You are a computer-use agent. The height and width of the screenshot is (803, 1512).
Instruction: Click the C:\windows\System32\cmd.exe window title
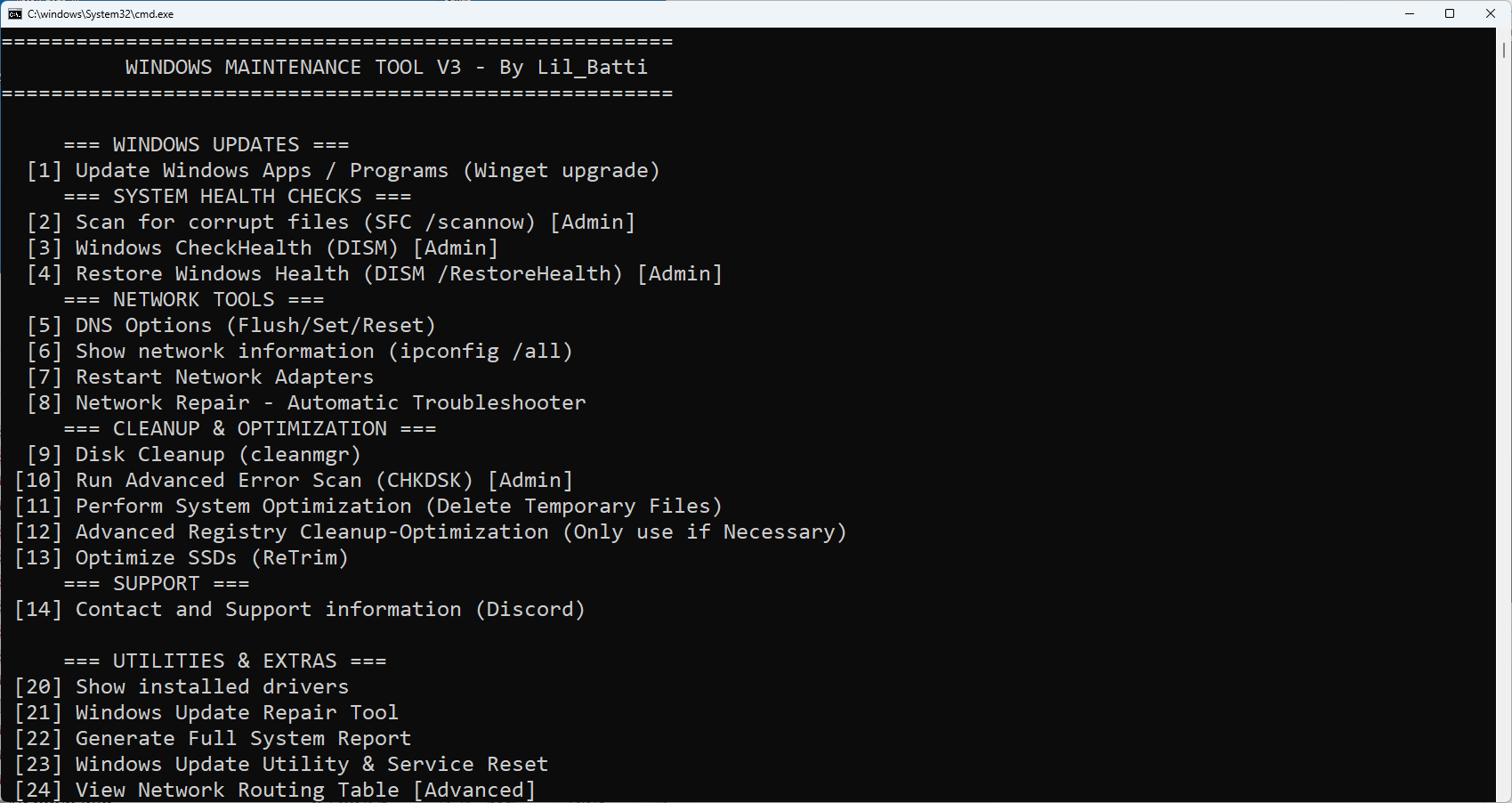point(101,14)
